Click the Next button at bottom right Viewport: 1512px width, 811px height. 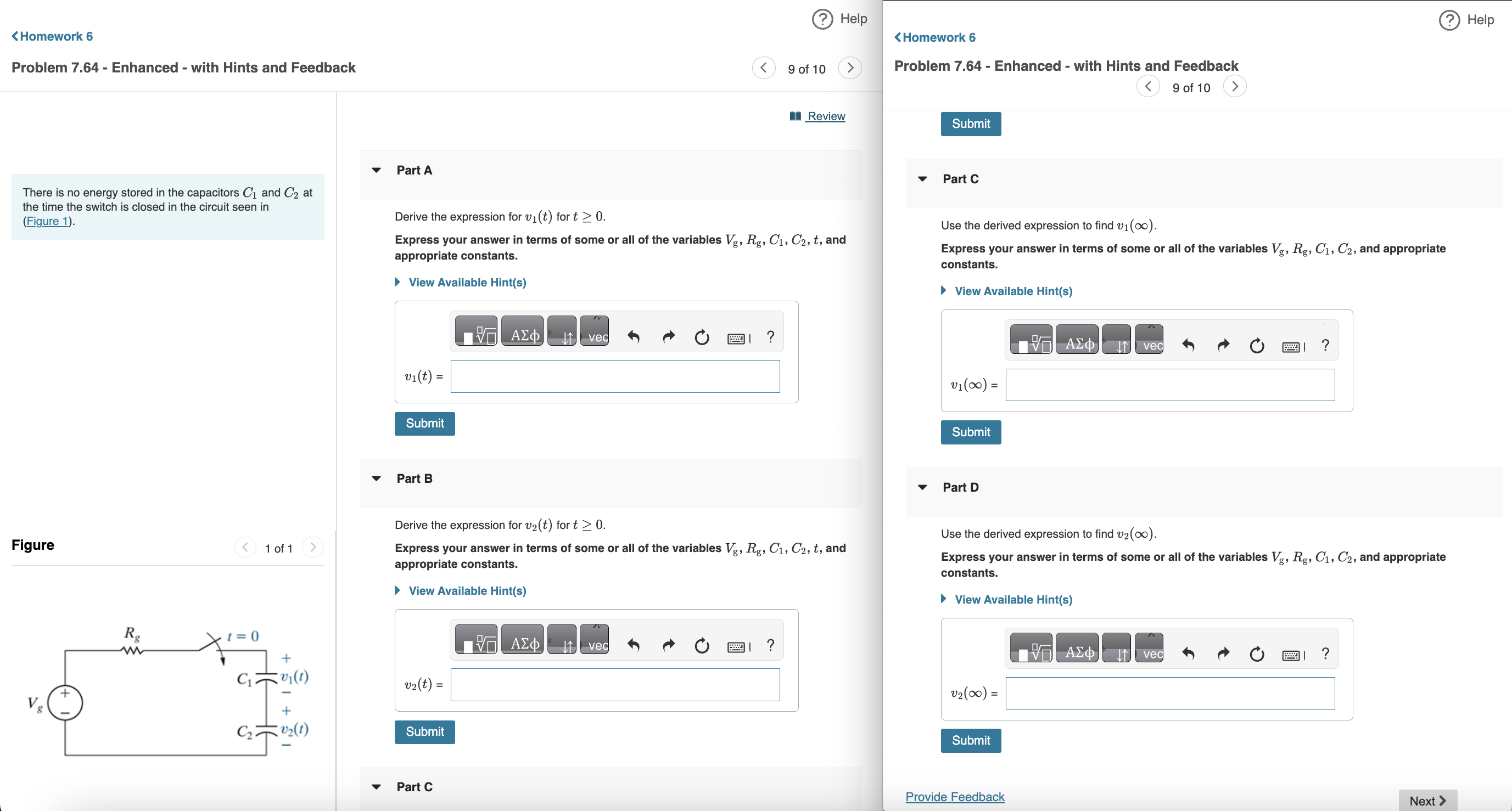coord(1427,801)
